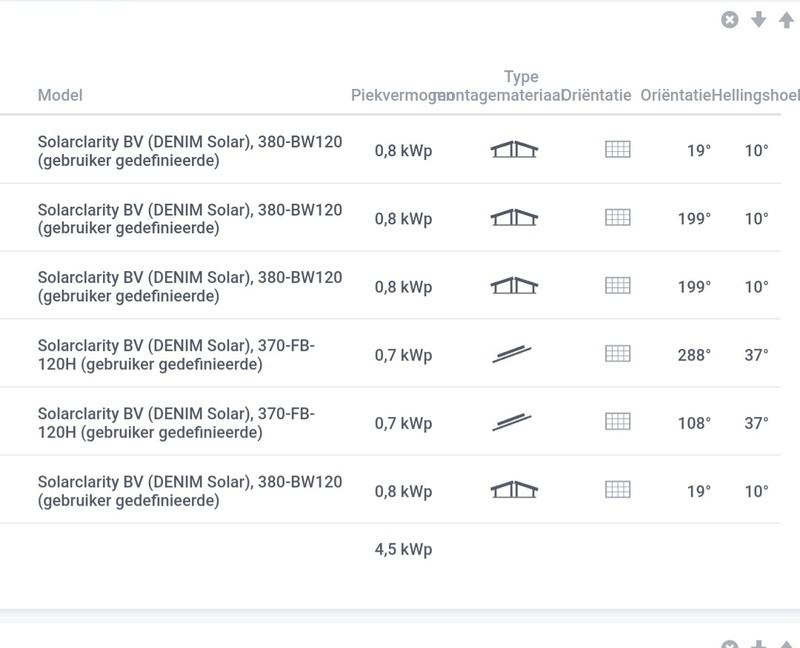Select panel grid icon in 288° row

(x=618, y=354)
